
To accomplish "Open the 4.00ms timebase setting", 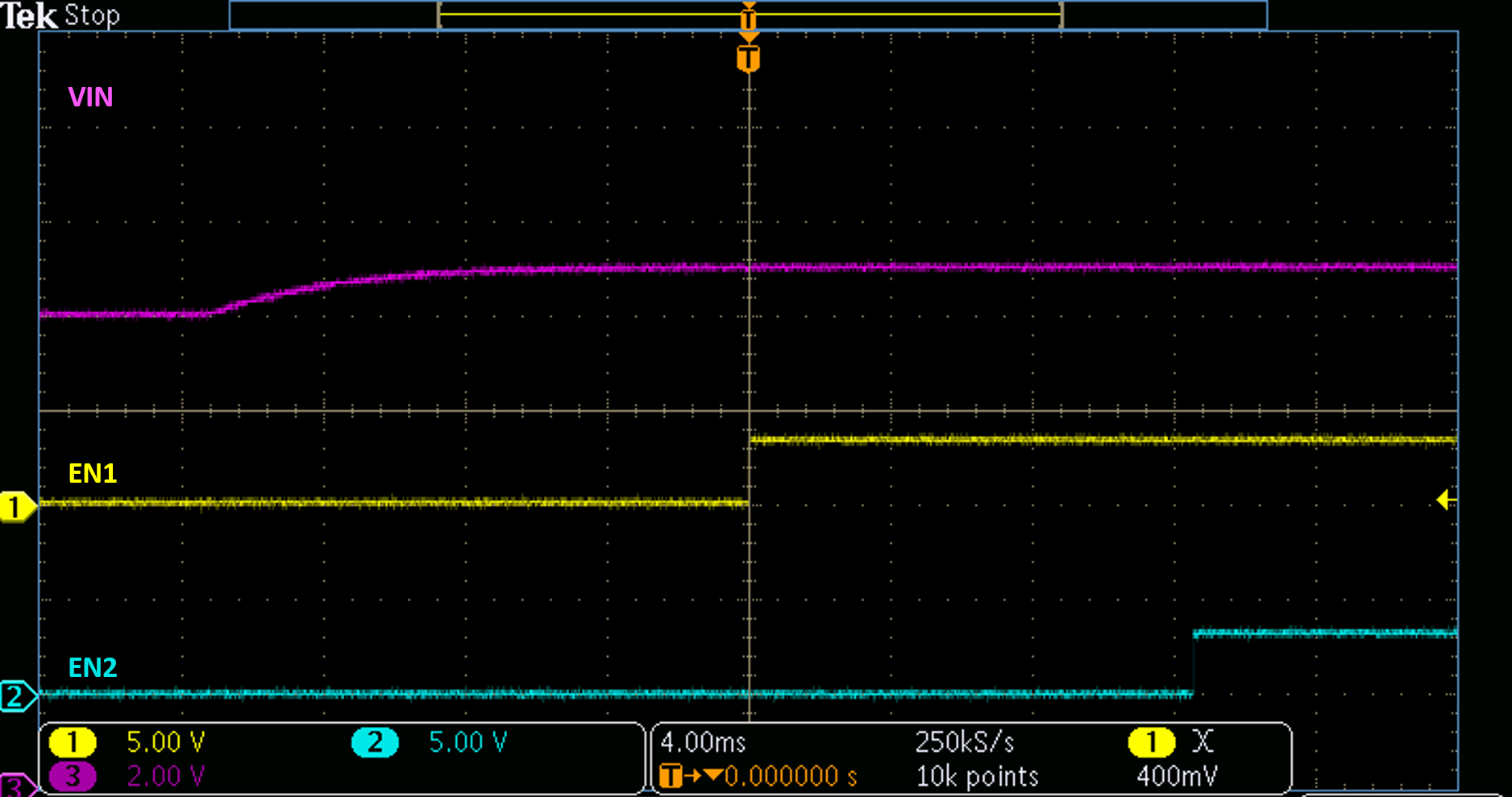I will coord(703,742).
